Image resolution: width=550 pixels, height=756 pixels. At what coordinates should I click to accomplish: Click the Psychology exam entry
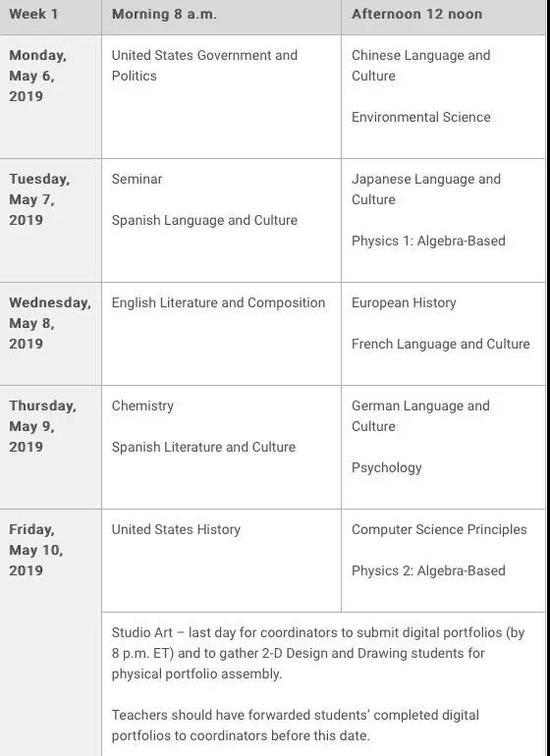click(387, 468)
